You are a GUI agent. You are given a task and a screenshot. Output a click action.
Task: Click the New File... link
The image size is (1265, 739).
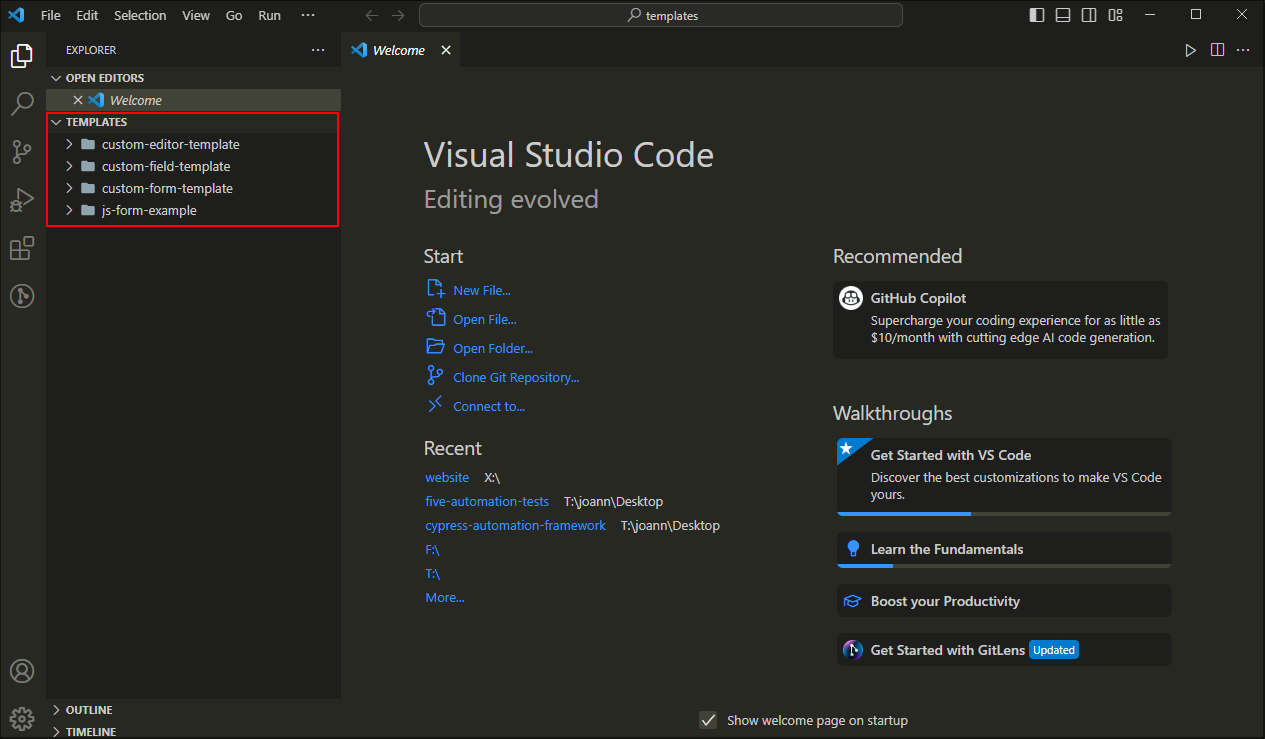[x=482, y=290]
